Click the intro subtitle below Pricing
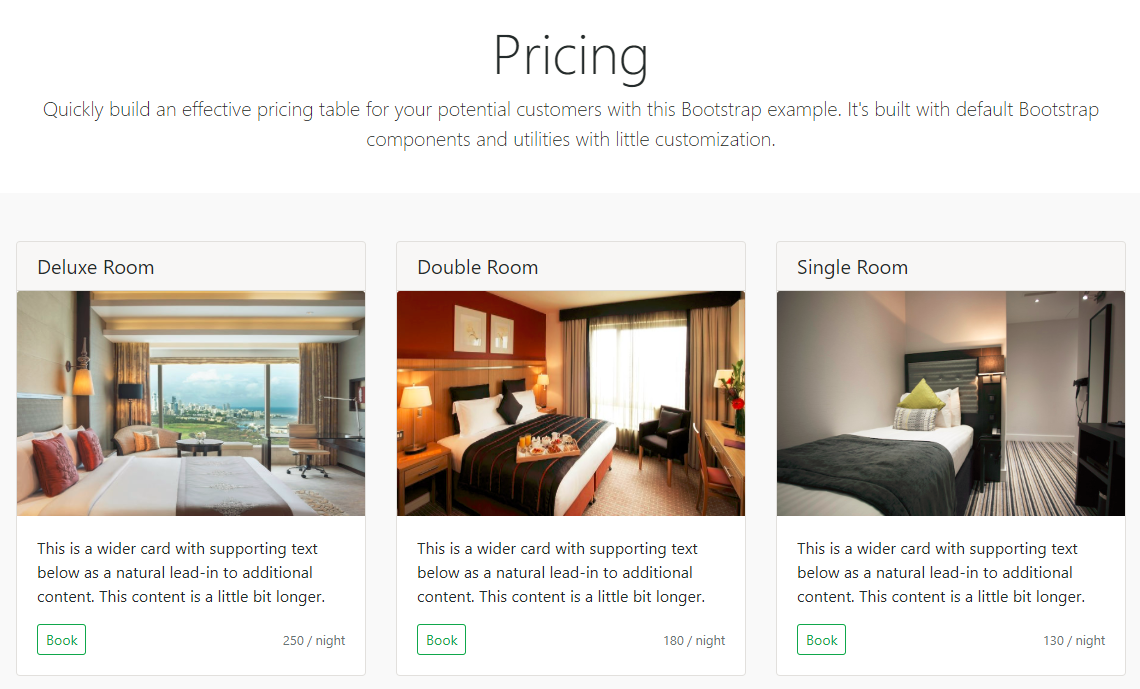The height and width of the screenshot is (689, 1140). (x=570, y=124)
